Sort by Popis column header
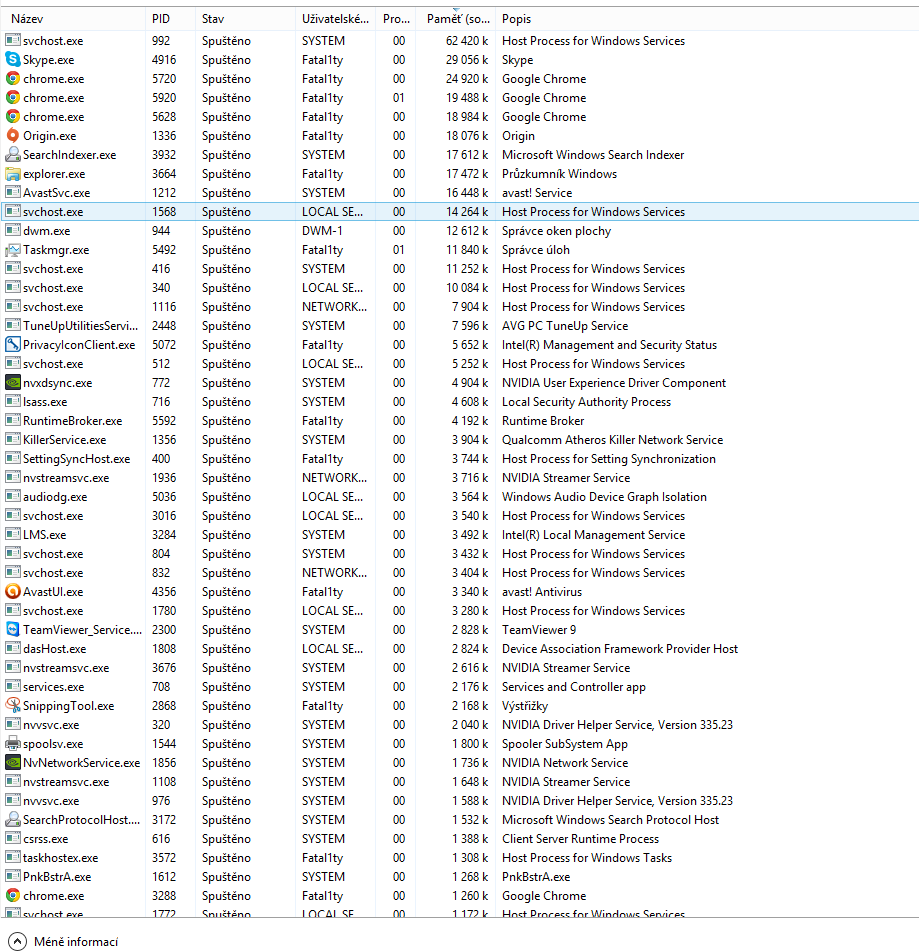Image resolution: width=919 pixels, height=952 pixels. (x=707, y=19)
